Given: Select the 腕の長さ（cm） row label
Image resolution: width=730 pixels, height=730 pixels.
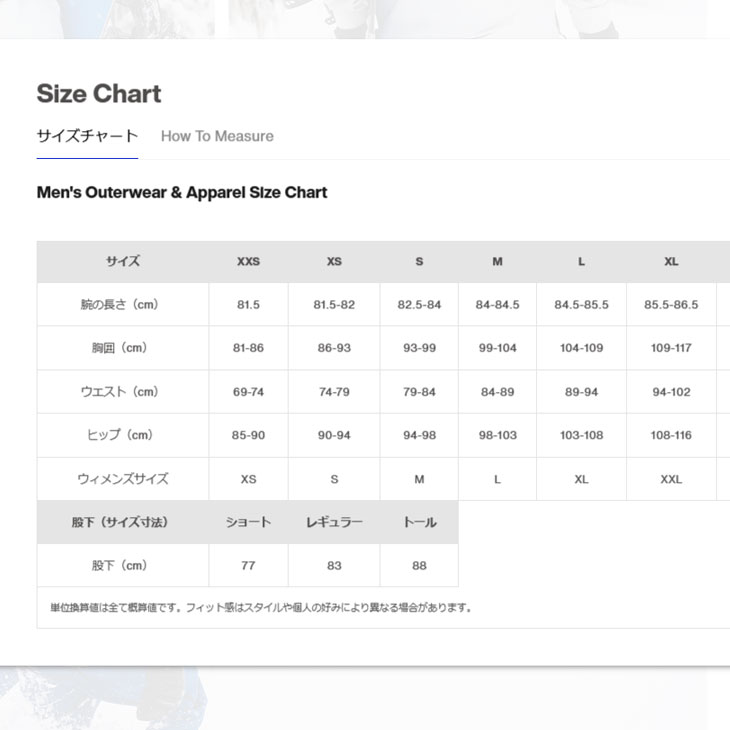Looking at the screenshot, I should pyautogui.click(x=123, y=304).
